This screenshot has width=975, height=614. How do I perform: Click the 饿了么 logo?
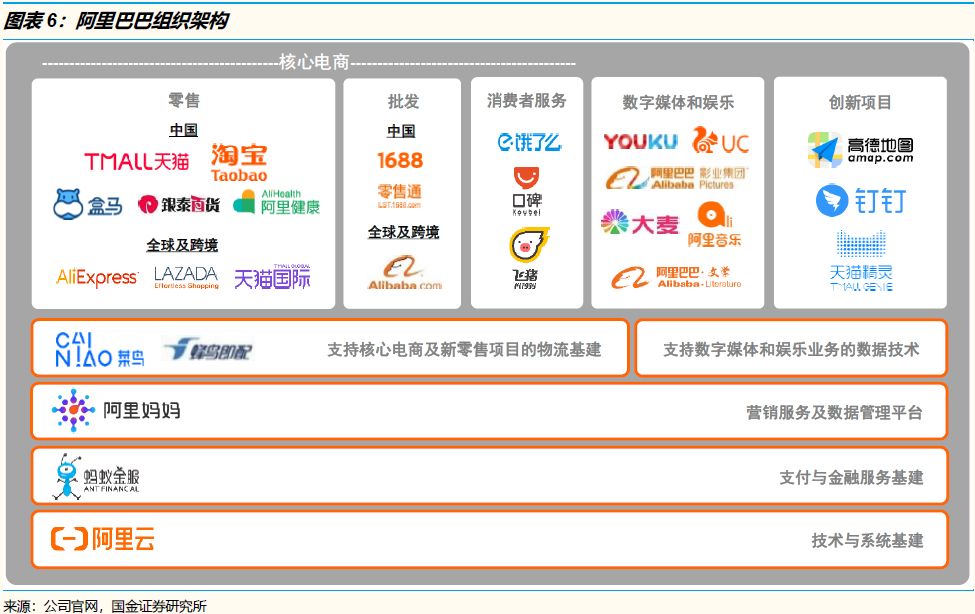pos(529,142)
